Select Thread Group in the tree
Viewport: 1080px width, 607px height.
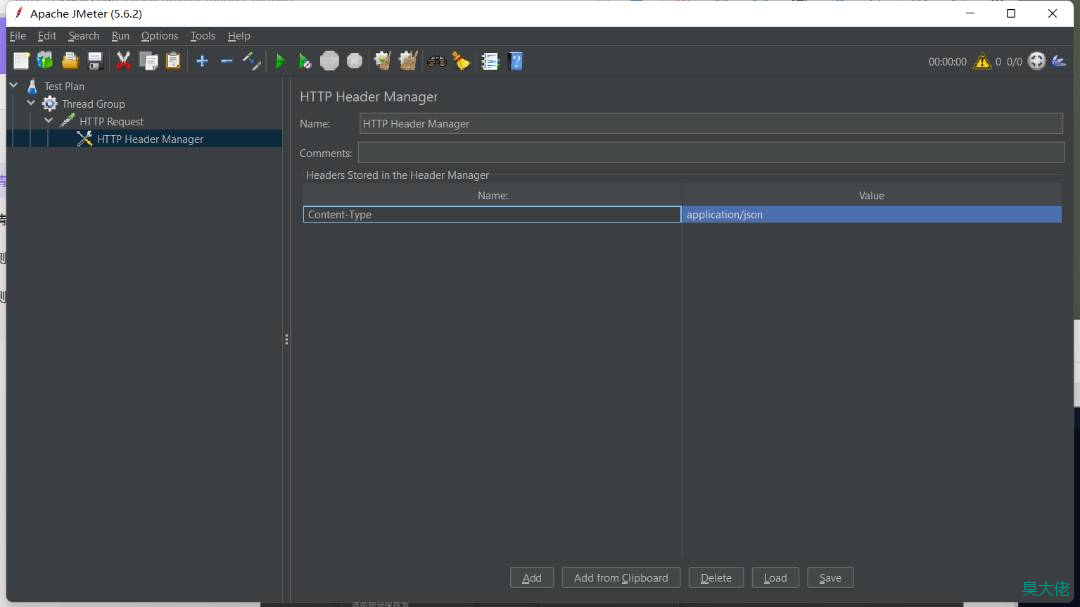pos(93,104)
